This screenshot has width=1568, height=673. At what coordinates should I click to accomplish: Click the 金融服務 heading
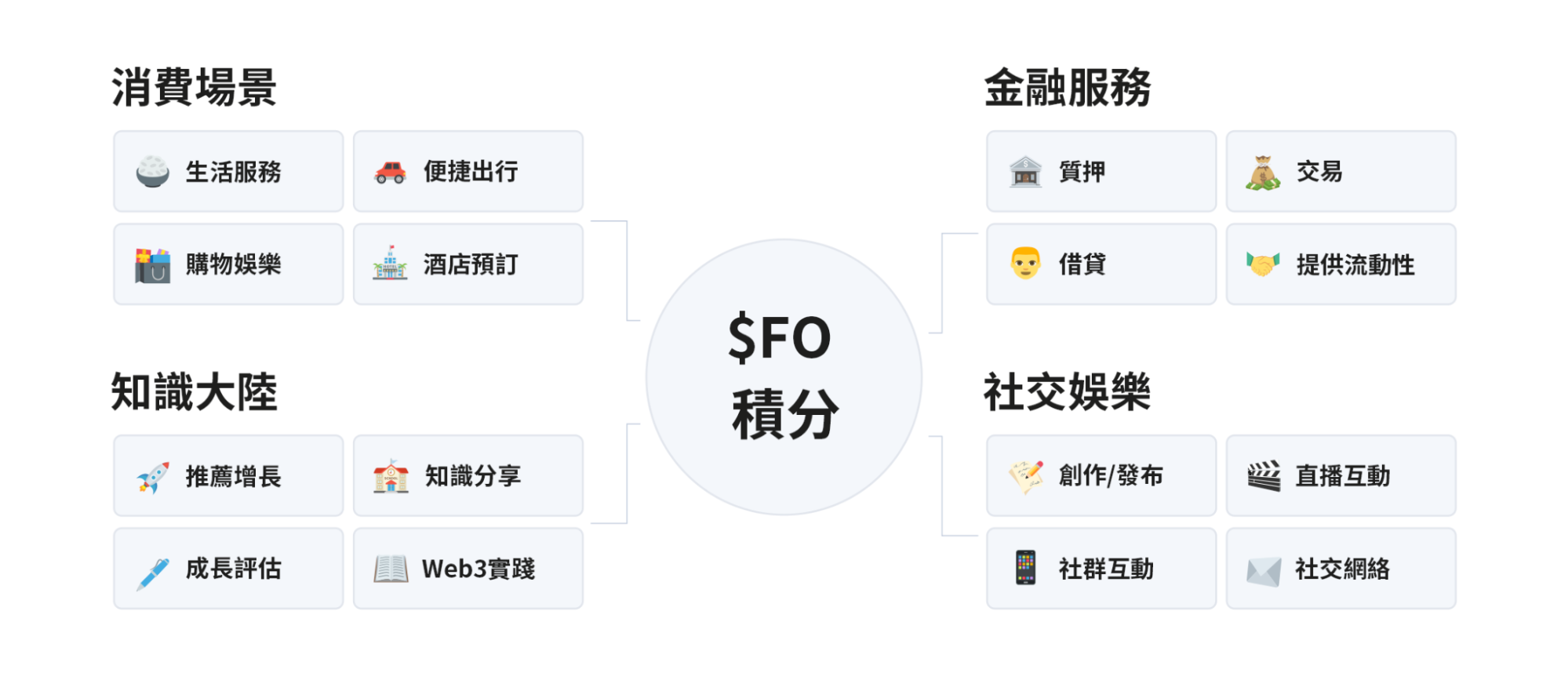pyautogui.click(x=1068, y=87)
